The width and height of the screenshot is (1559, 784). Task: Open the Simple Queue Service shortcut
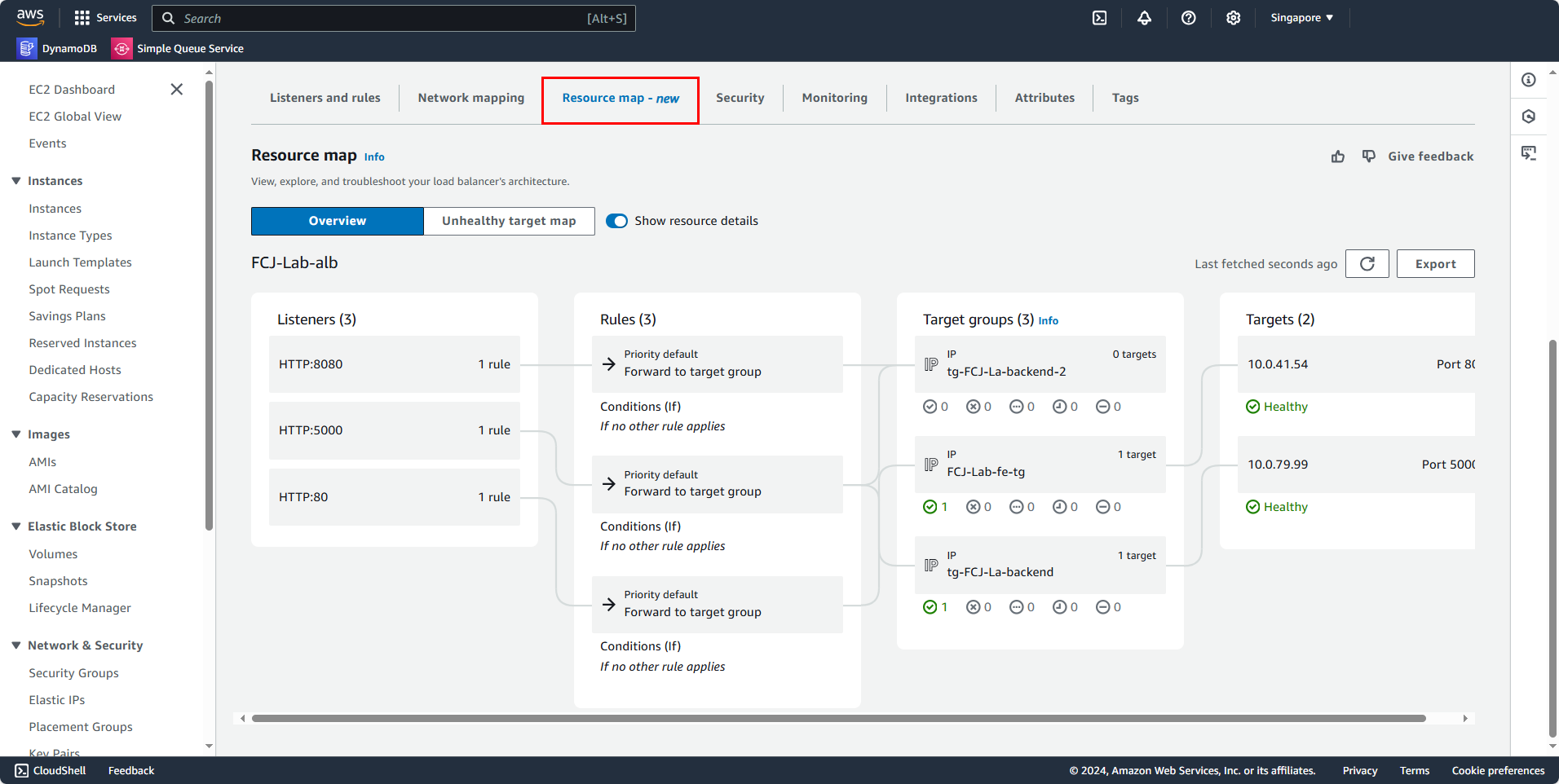click(178, 48)
